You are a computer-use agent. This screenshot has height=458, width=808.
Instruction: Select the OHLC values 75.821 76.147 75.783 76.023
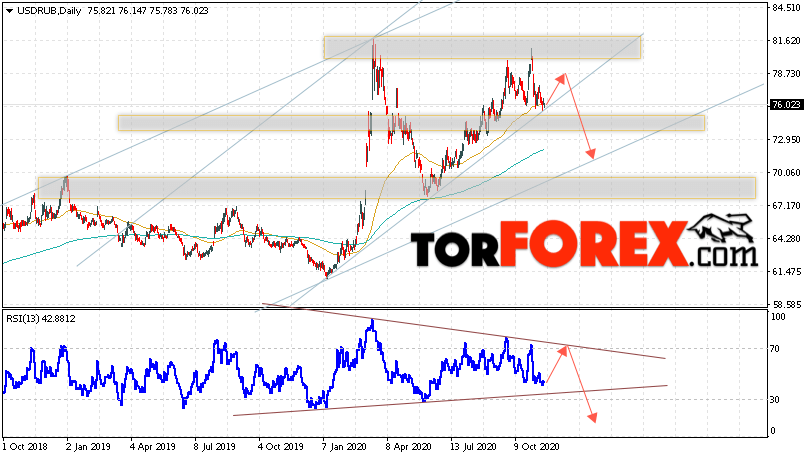[x=148, y=10]
